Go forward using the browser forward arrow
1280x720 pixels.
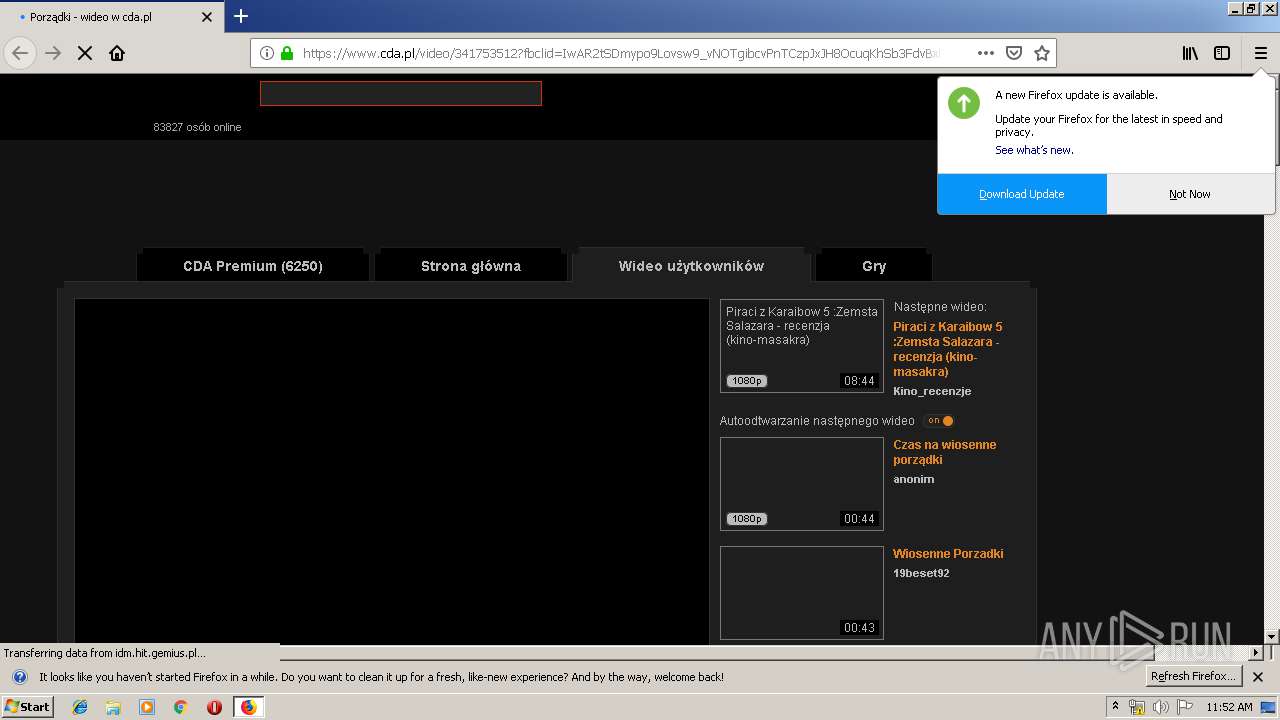coord(53,53)
